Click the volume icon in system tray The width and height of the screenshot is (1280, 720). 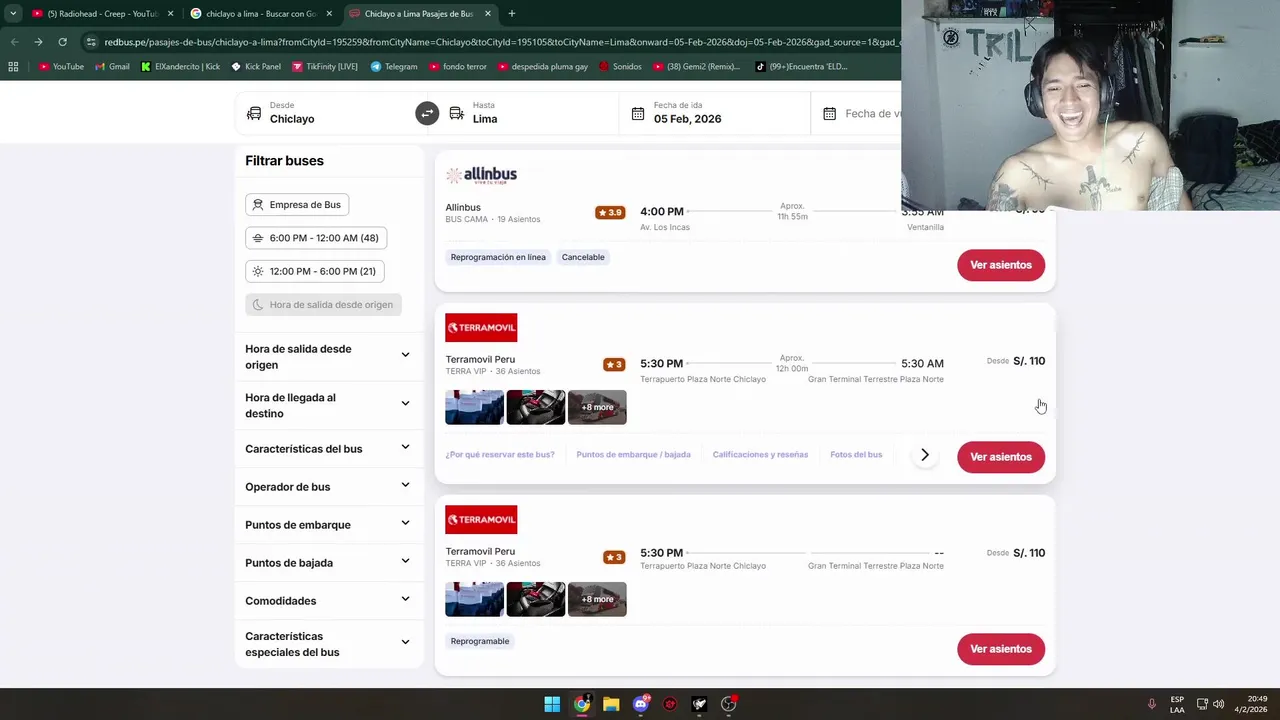click(1218, 704)
